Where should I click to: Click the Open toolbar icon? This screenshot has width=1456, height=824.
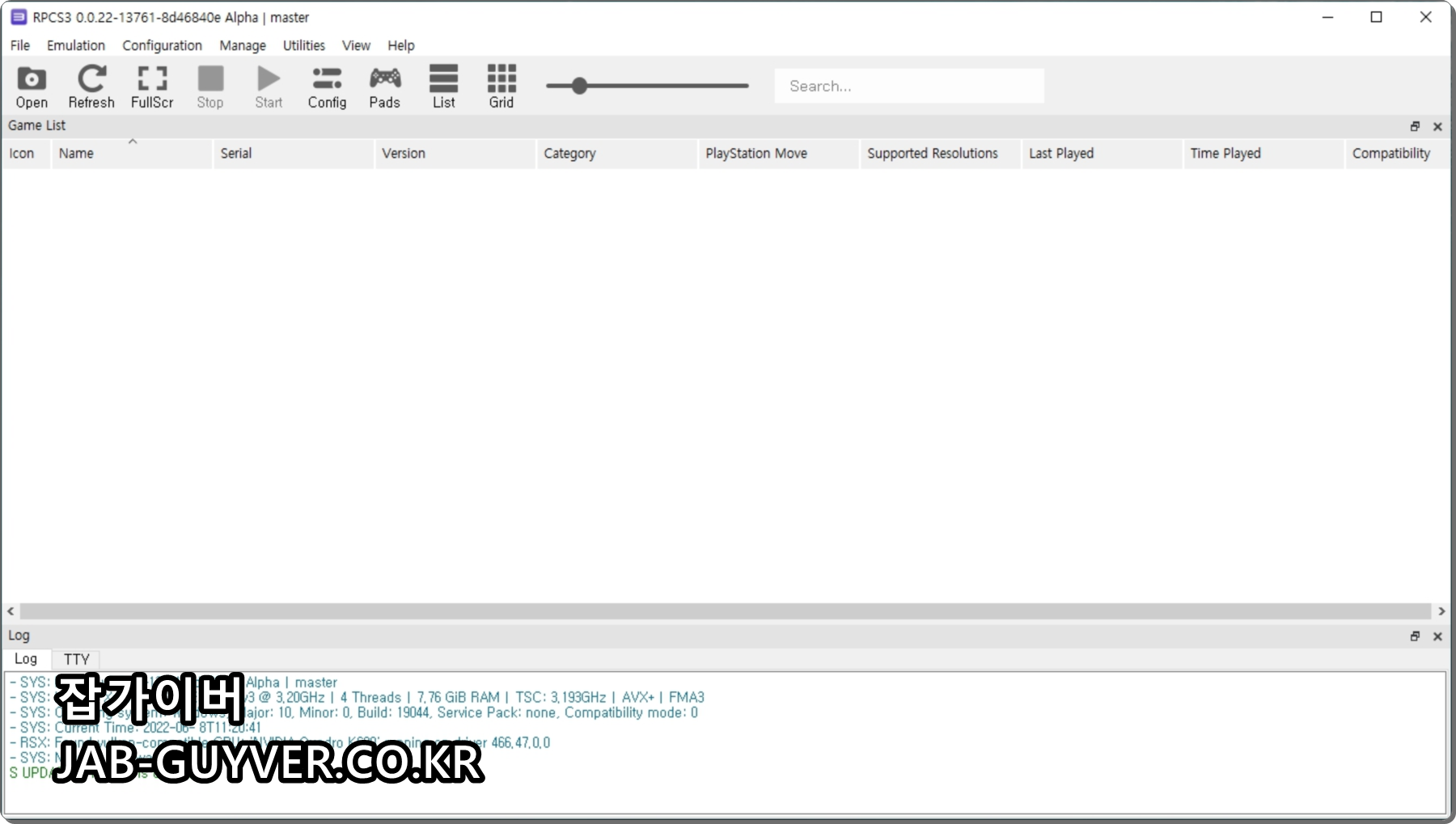32,87
